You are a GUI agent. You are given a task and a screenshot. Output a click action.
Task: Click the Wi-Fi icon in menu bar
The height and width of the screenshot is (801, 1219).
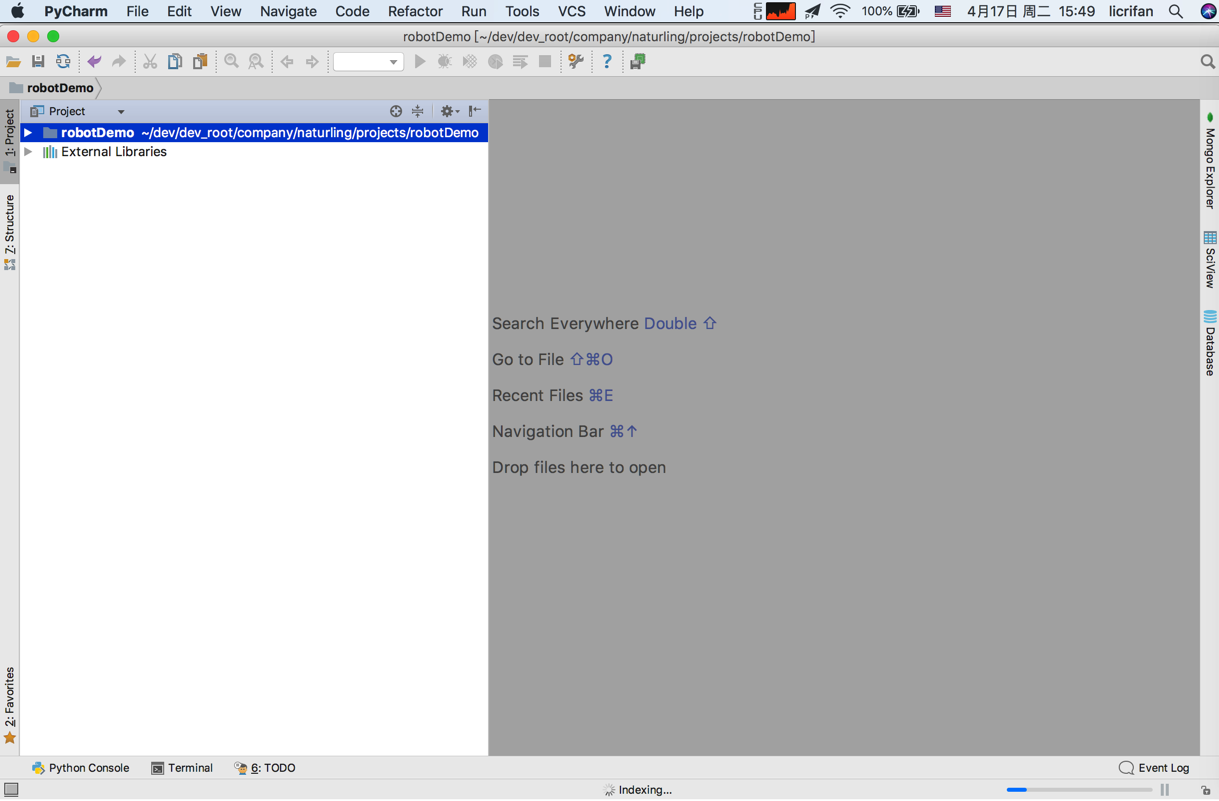tap(840, 11)
